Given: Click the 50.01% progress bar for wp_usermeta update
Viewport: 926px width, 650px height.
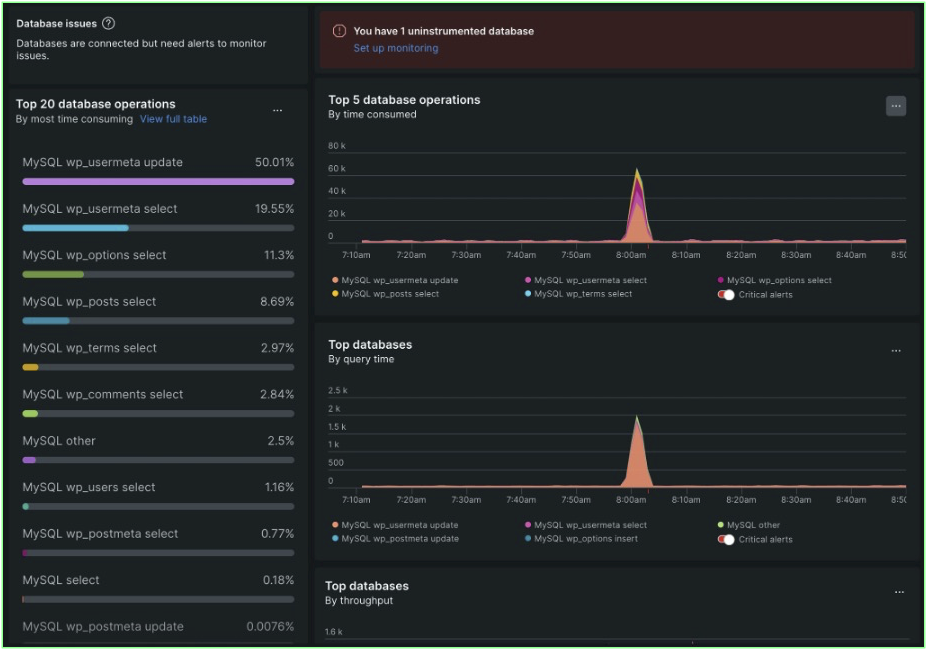Looking at the screenshot, I should [x=157, y=181].
